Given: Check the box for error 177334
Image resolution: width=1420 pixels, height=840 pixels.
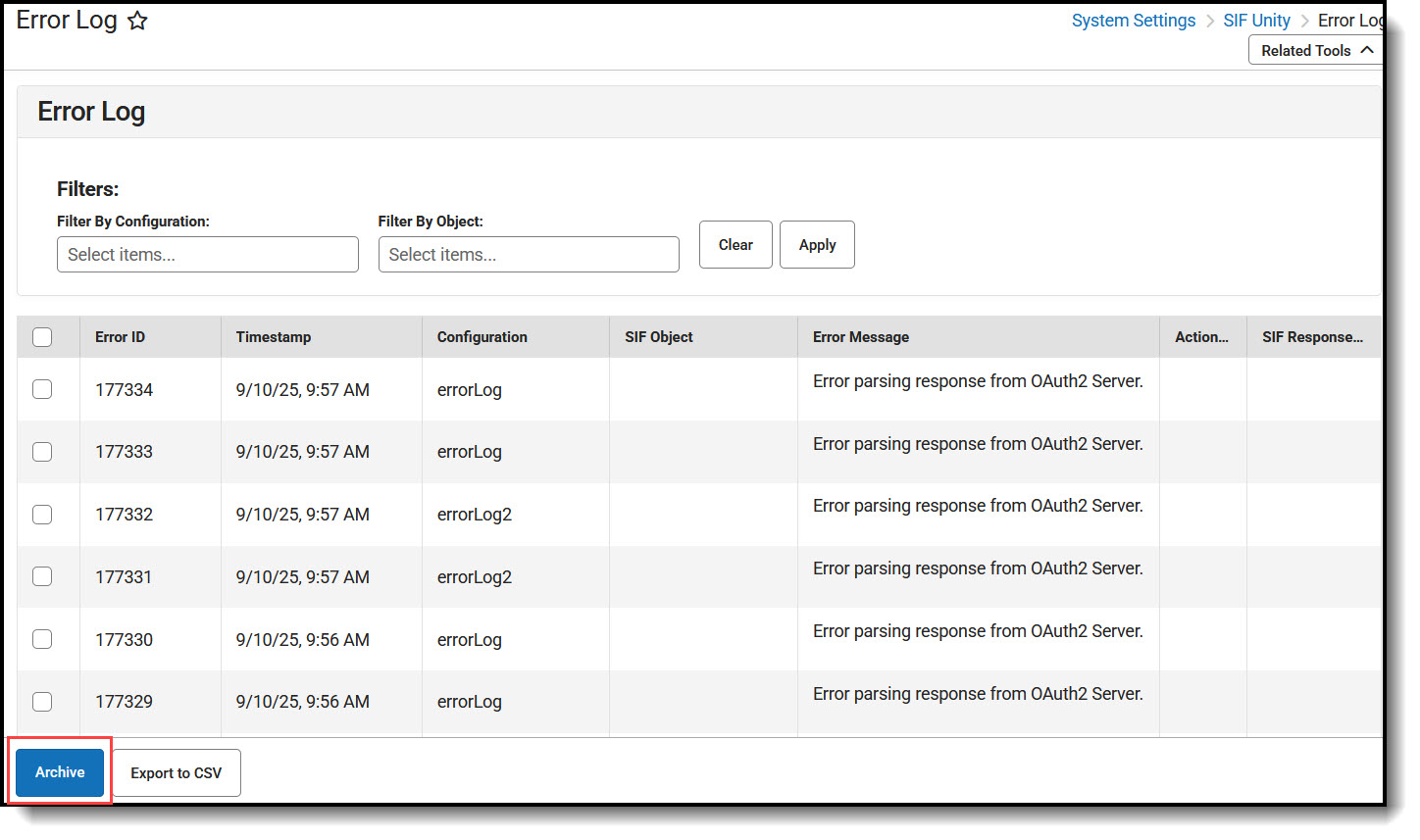Looking at the screenshot, I should (x=42, y=389).
